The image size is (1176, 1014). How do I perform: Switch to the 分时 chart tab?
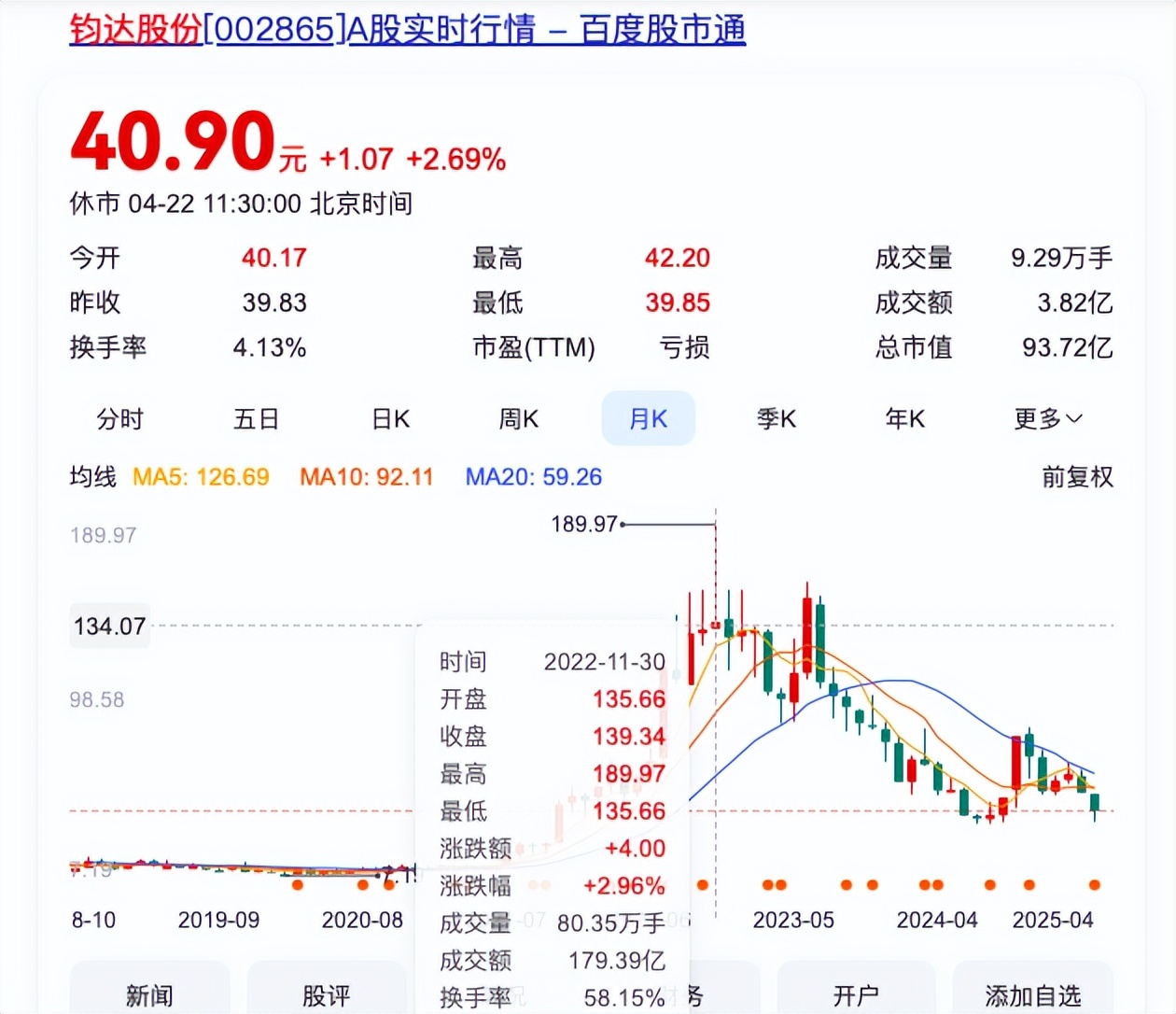click(120, 419)
